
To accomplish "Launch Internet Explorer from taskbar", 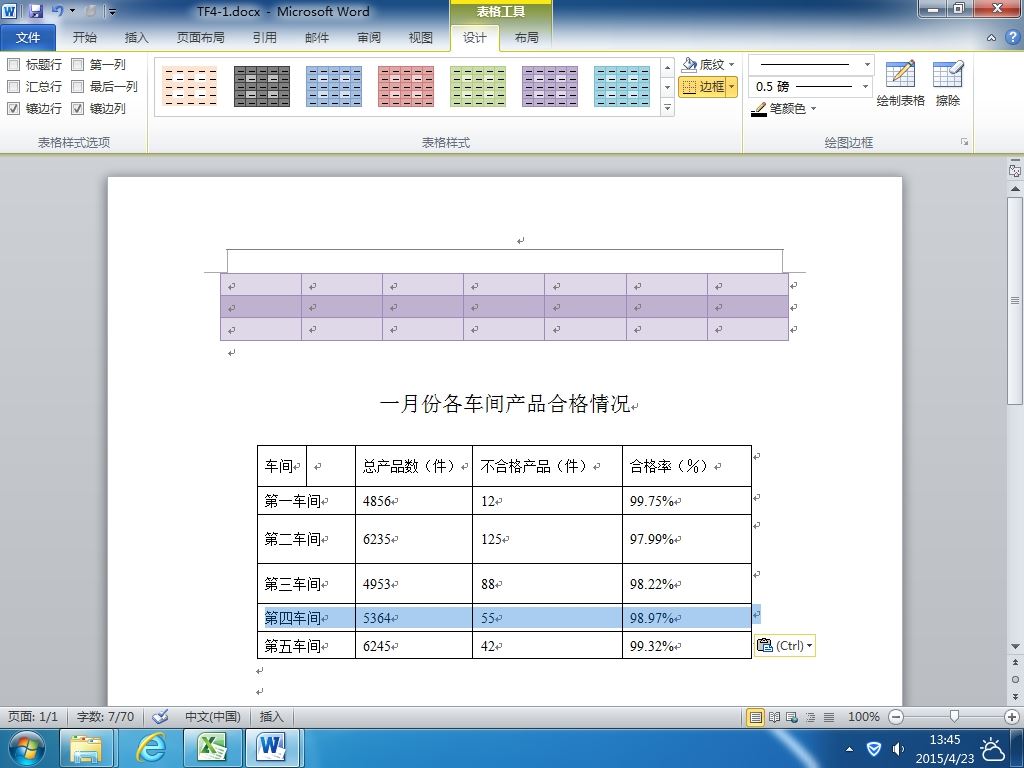I will pos(150,748).
